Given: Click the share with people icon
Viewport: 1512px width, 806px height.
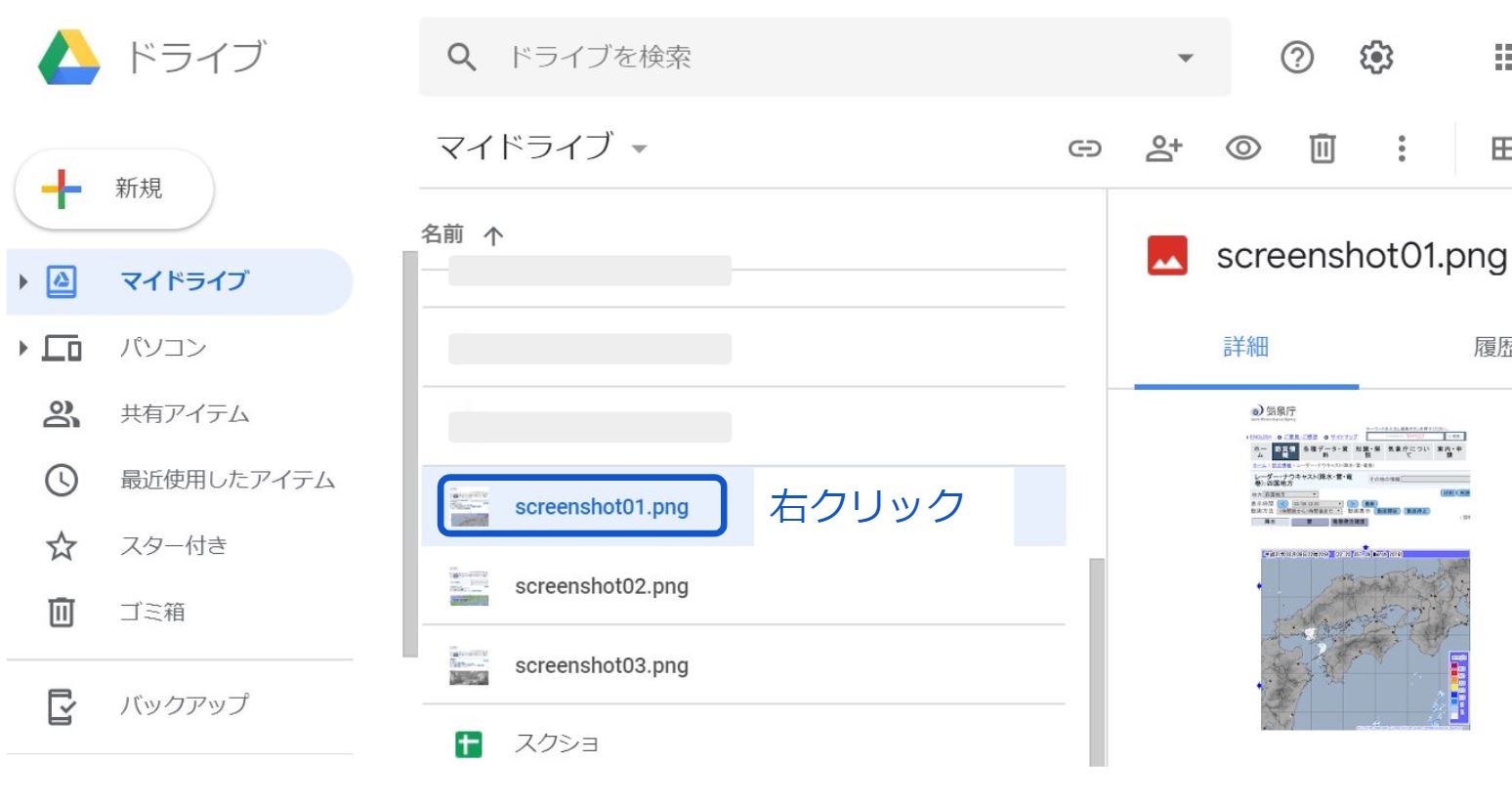Looking at the screenshot, I should click(1163, 148).
